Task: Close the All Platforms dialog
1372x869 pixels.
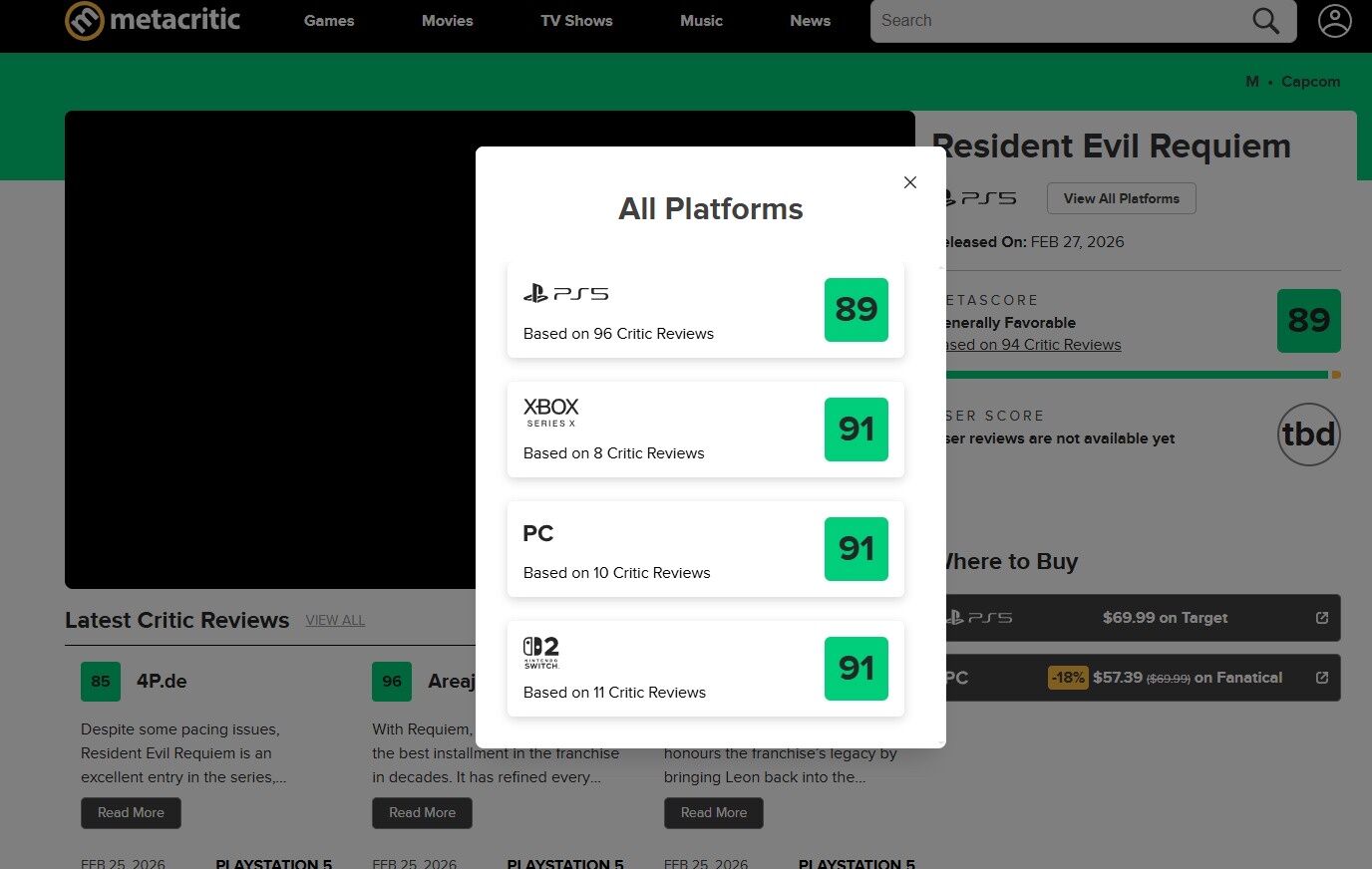Action: 909,182
